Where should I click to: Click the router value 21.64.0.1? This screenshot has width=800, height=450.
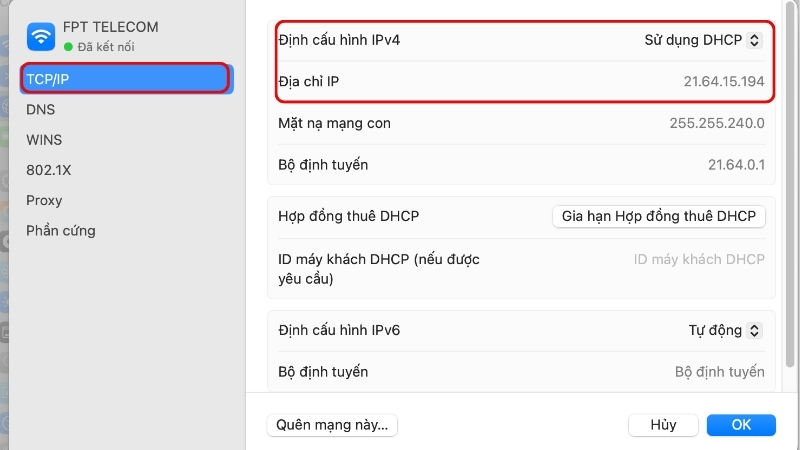(736, 165)
